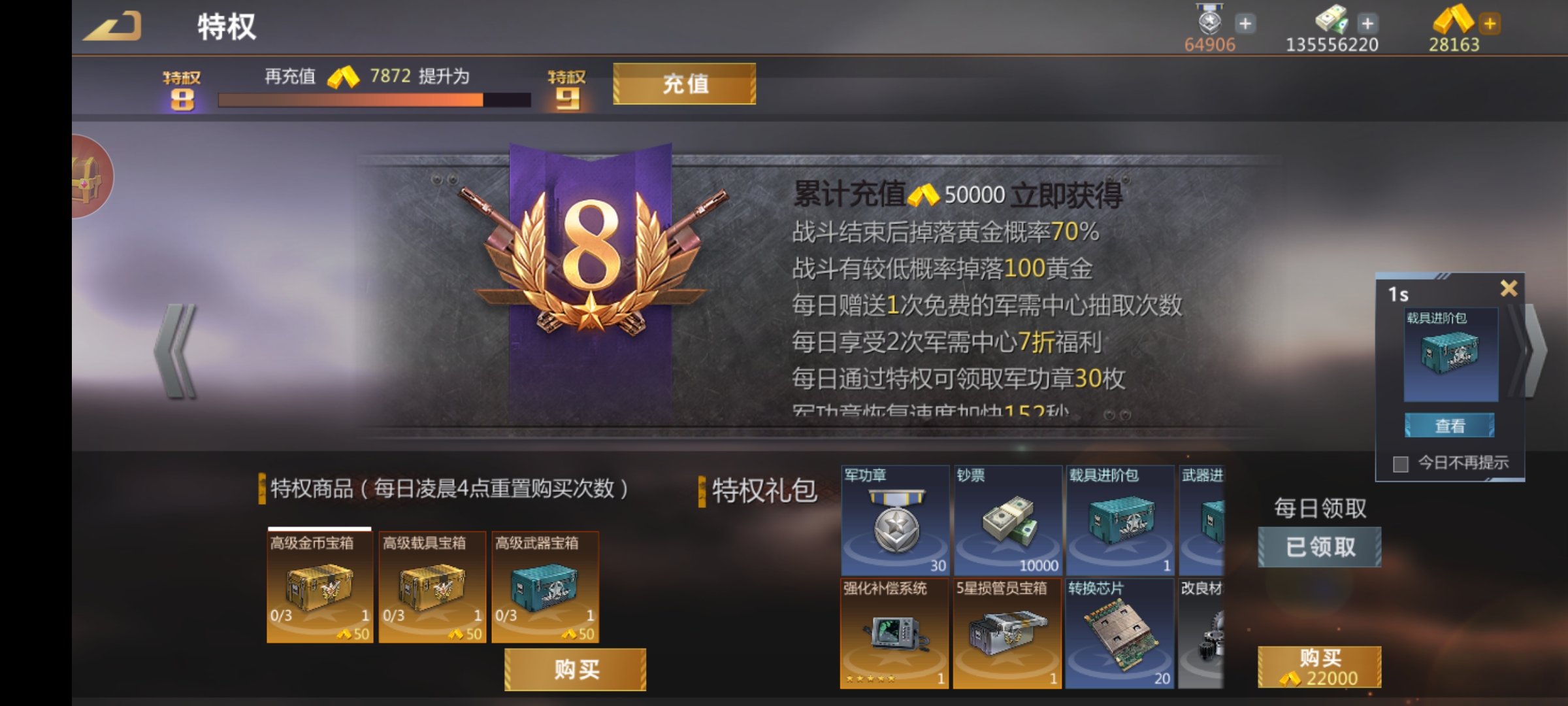
Task: Select the 高级金币宝箱 item
Action: 320,586
